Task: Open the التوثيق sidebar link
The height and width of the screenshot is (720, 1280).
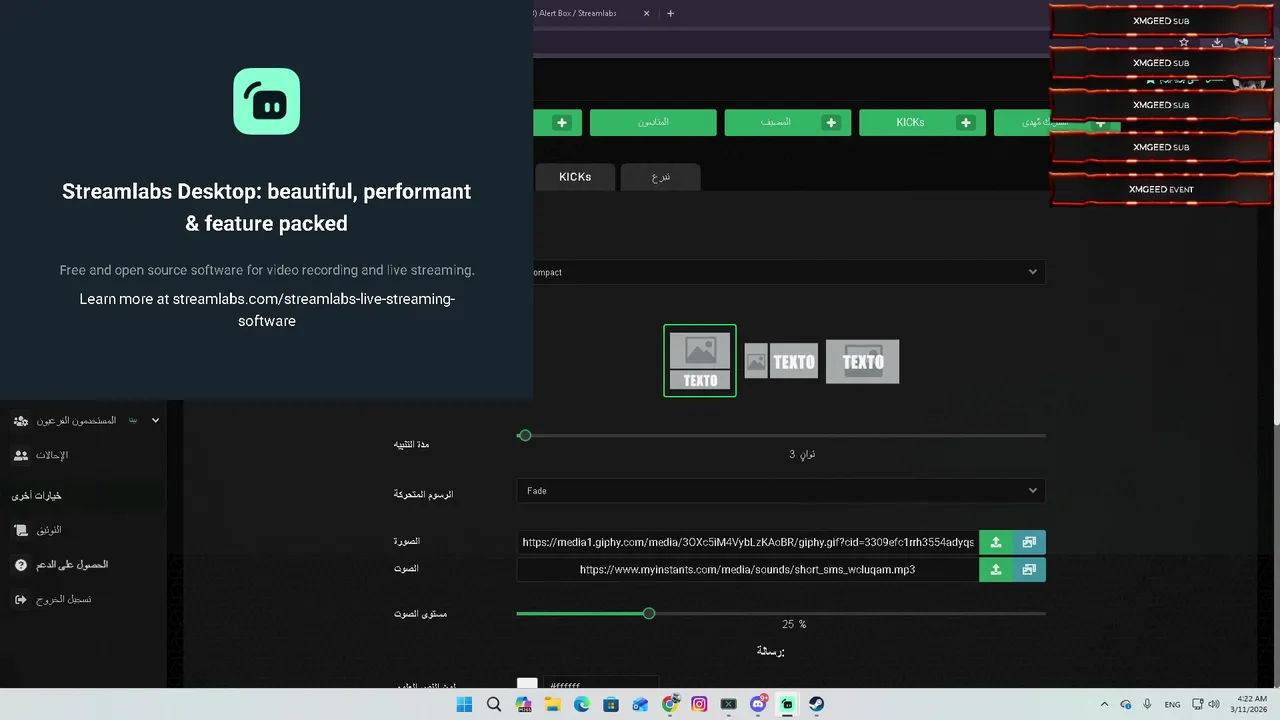Action: [x=49, y=530]
